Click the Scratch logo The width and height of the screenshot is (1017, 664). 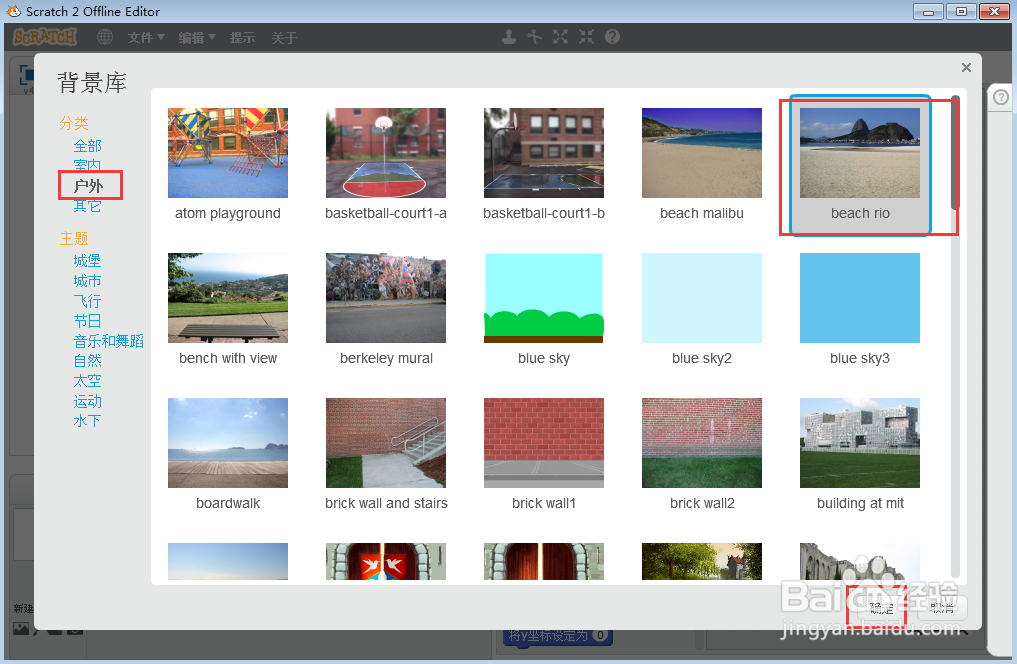coord(45,37)
